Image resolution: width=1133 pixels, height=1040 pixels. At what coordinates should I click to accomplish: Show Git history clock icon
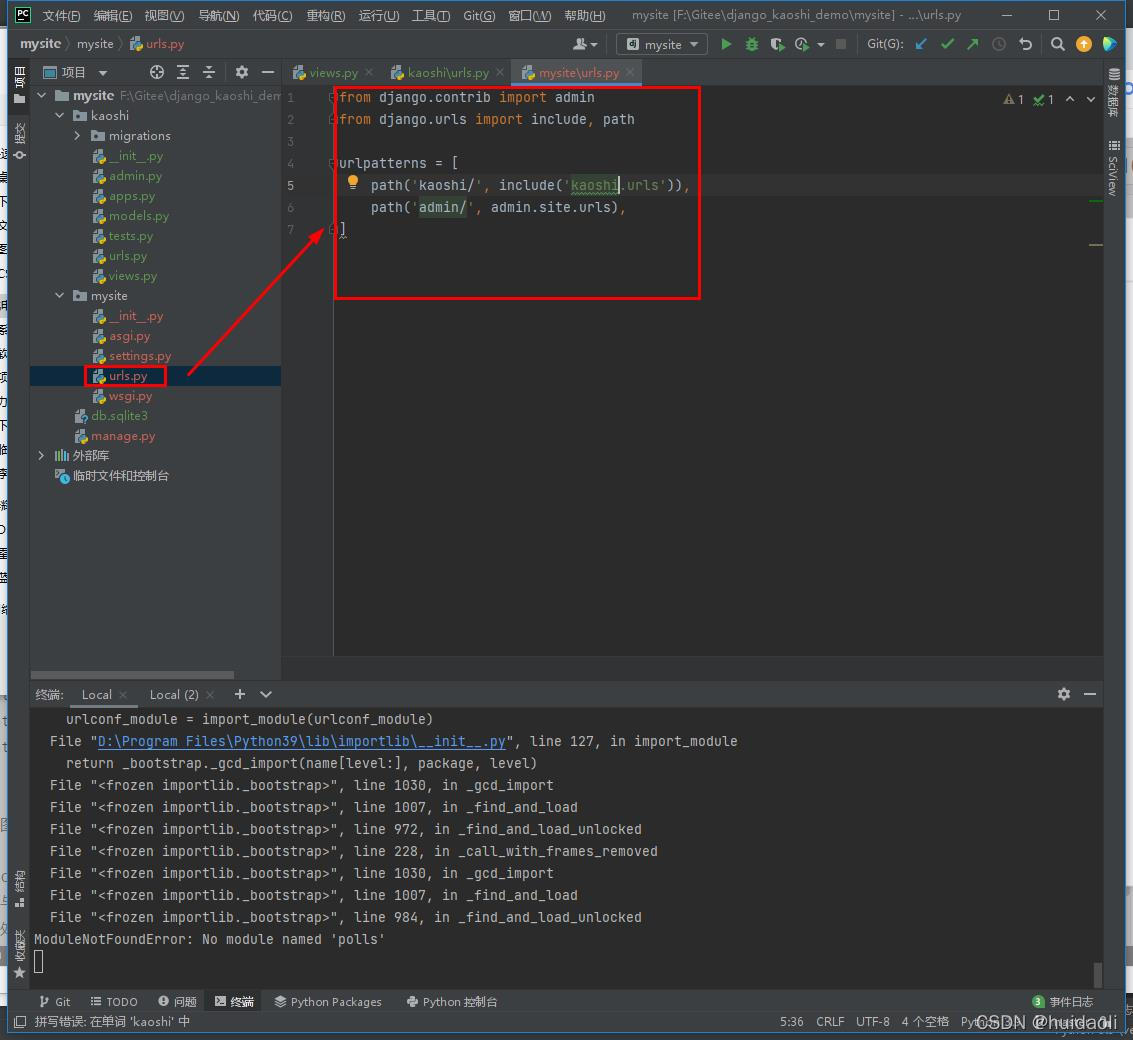pyautogui.click(x=999, y=44)
